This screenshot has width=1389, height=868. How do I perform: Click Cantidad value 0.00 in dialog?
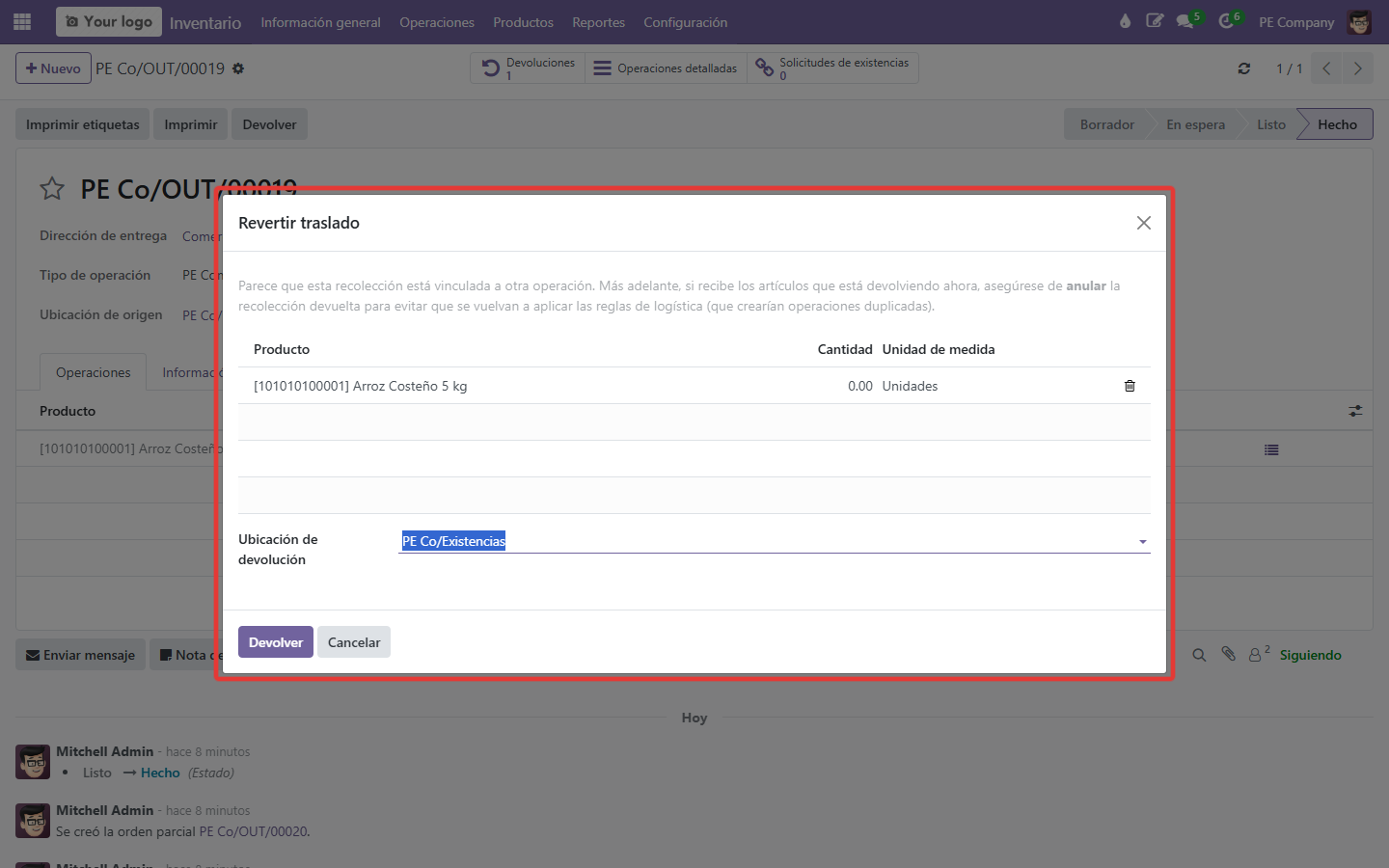click(860, 386)
